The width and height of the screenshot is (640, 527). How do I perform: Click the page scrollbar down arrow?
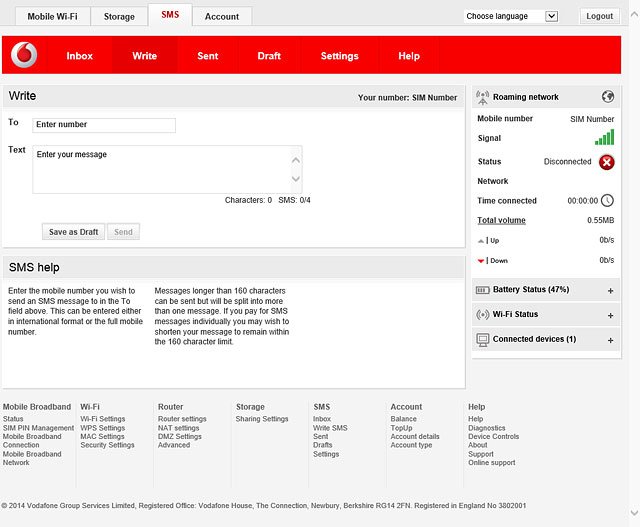coord(634,513)
